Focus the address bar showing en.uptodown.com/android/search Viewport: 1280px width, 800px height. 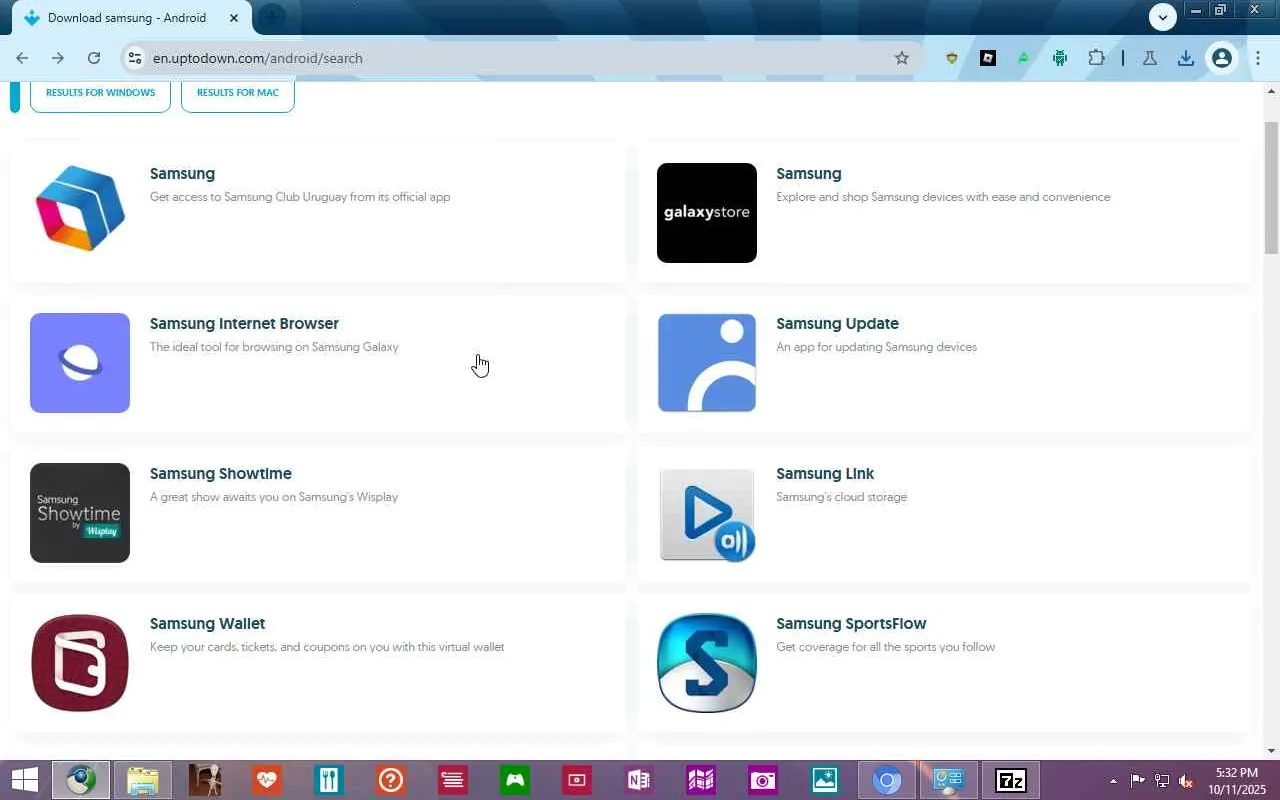pos(520,58)
